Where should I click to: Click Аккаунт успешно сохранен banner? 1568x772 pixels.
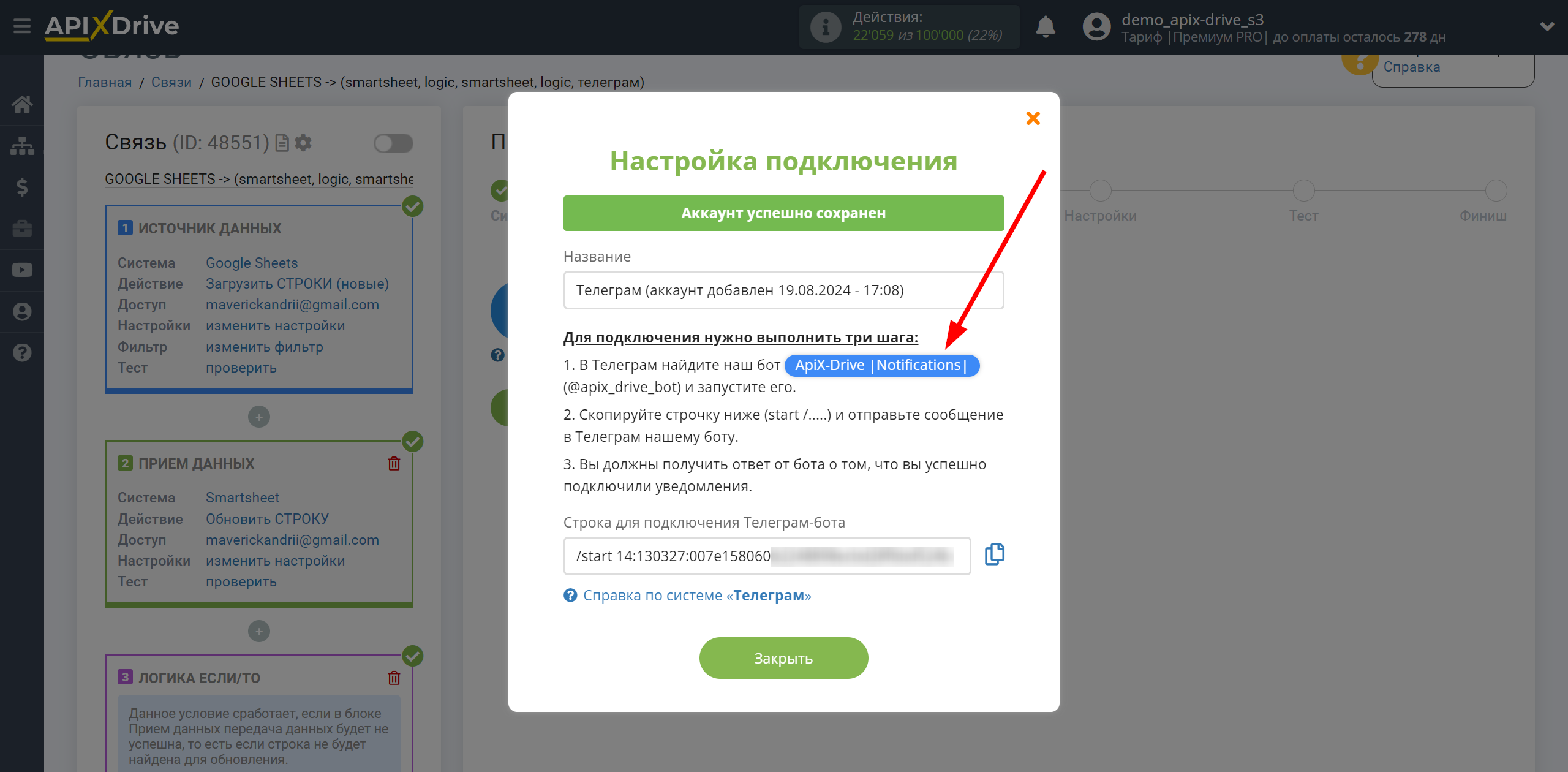[783, 213]
